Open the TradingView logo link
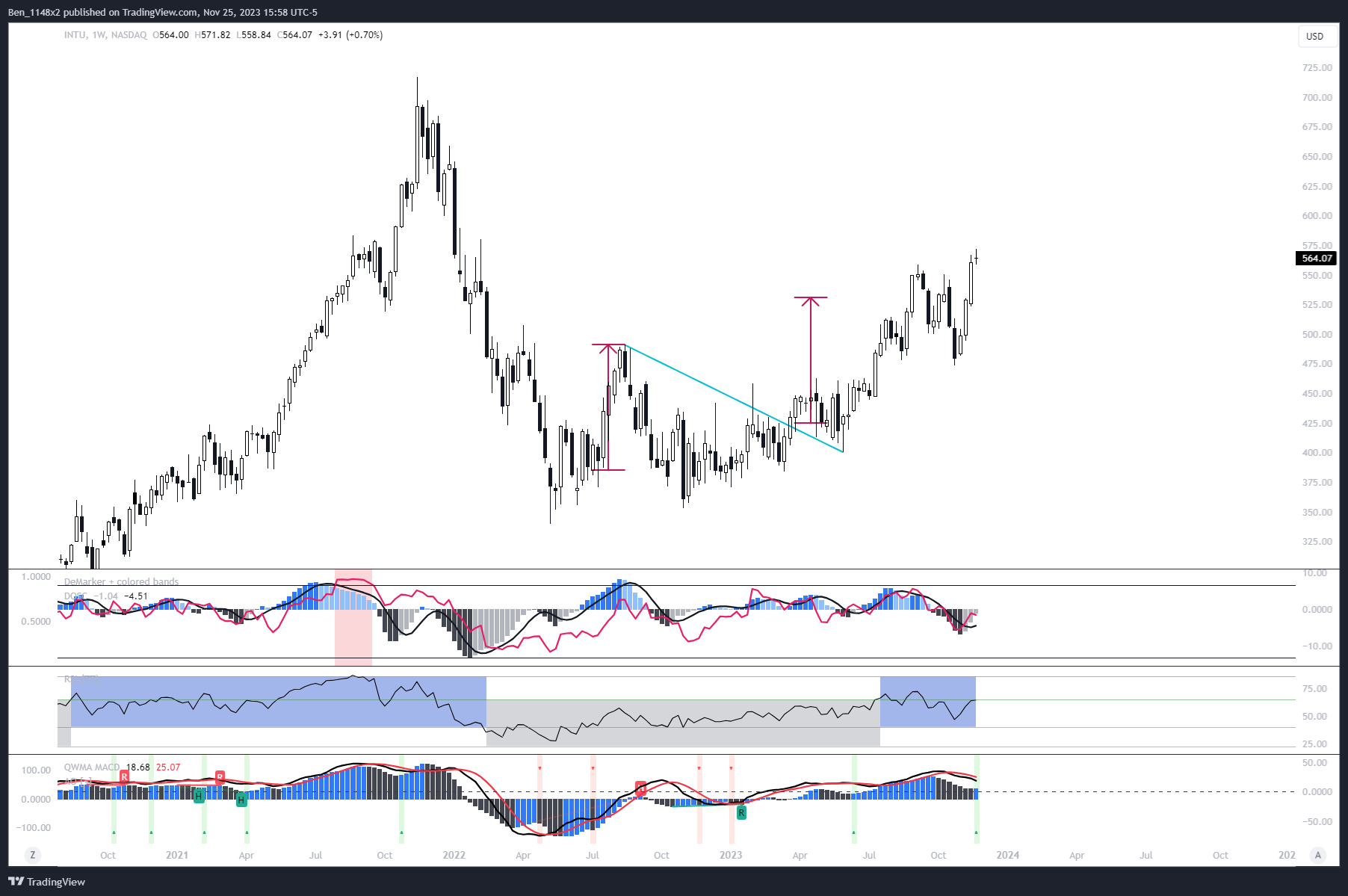Viewport: 1348px width, 896px height. 46,882
